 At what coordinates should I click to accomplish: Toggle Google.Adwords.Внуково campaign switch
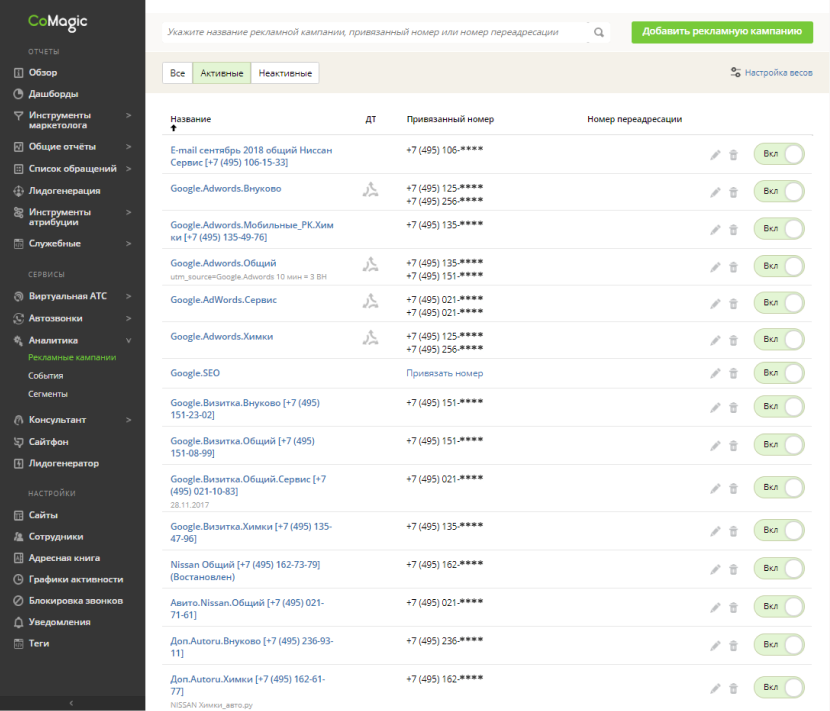[x=779, y=191]
